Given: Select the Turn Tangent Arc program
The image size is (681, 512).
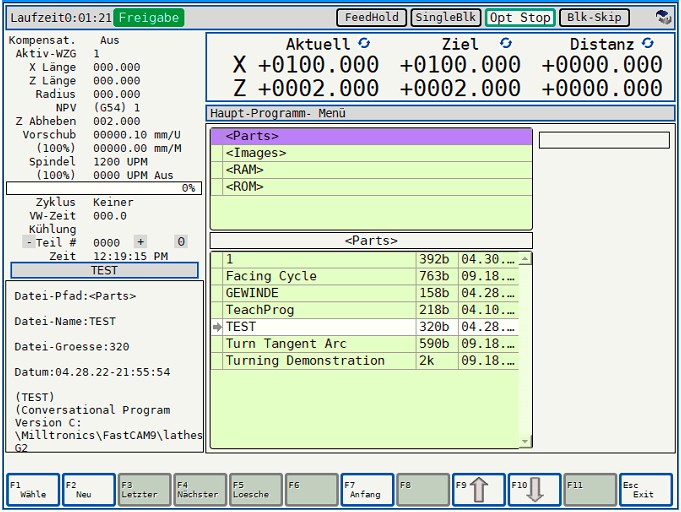Looking at the screenshot, I should 365,344.
